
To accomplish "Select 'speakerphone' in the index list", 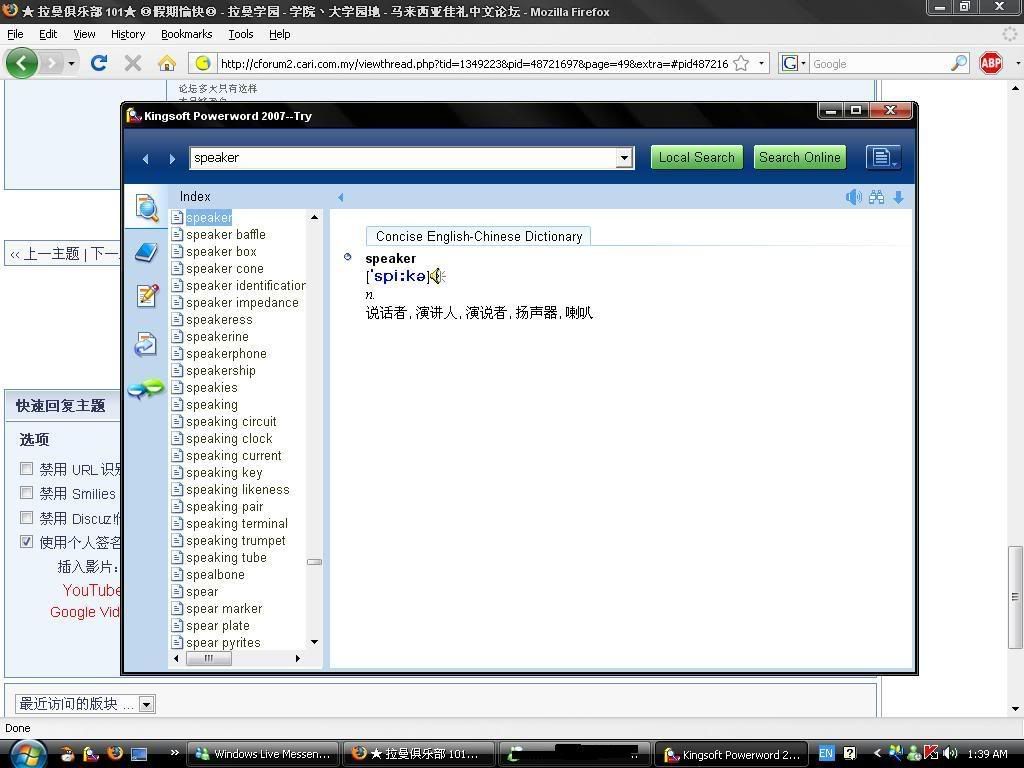I will pos(226,354).
